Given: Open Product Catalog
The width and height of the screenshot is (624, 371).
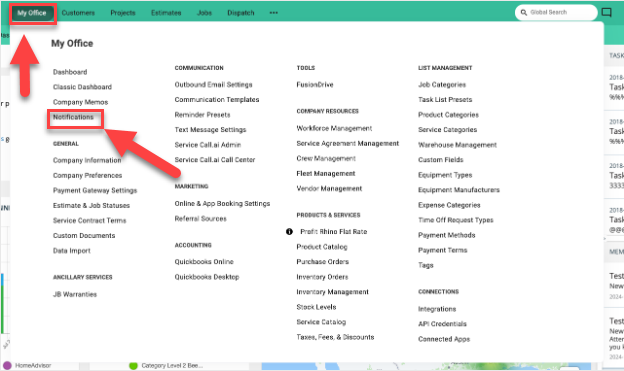Looking at the screenshot, I should click(x=322, y=247).
